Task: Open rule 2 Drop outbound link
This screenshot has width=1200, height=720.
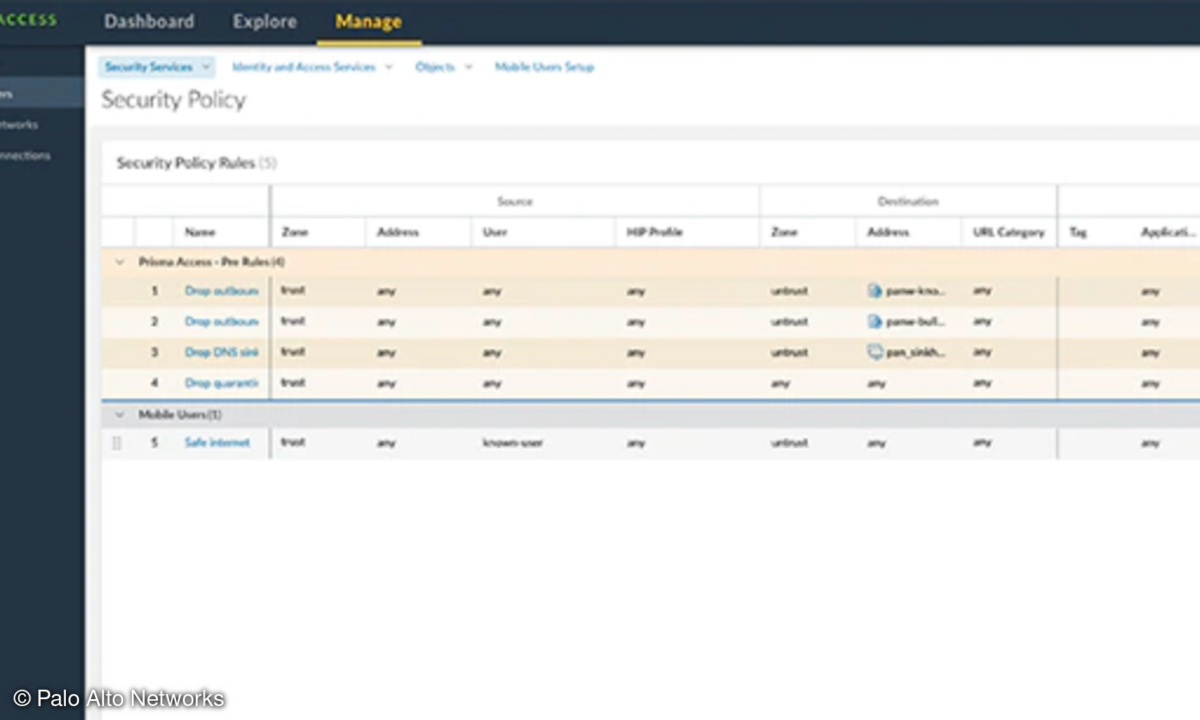Action: tap(221, 322)
